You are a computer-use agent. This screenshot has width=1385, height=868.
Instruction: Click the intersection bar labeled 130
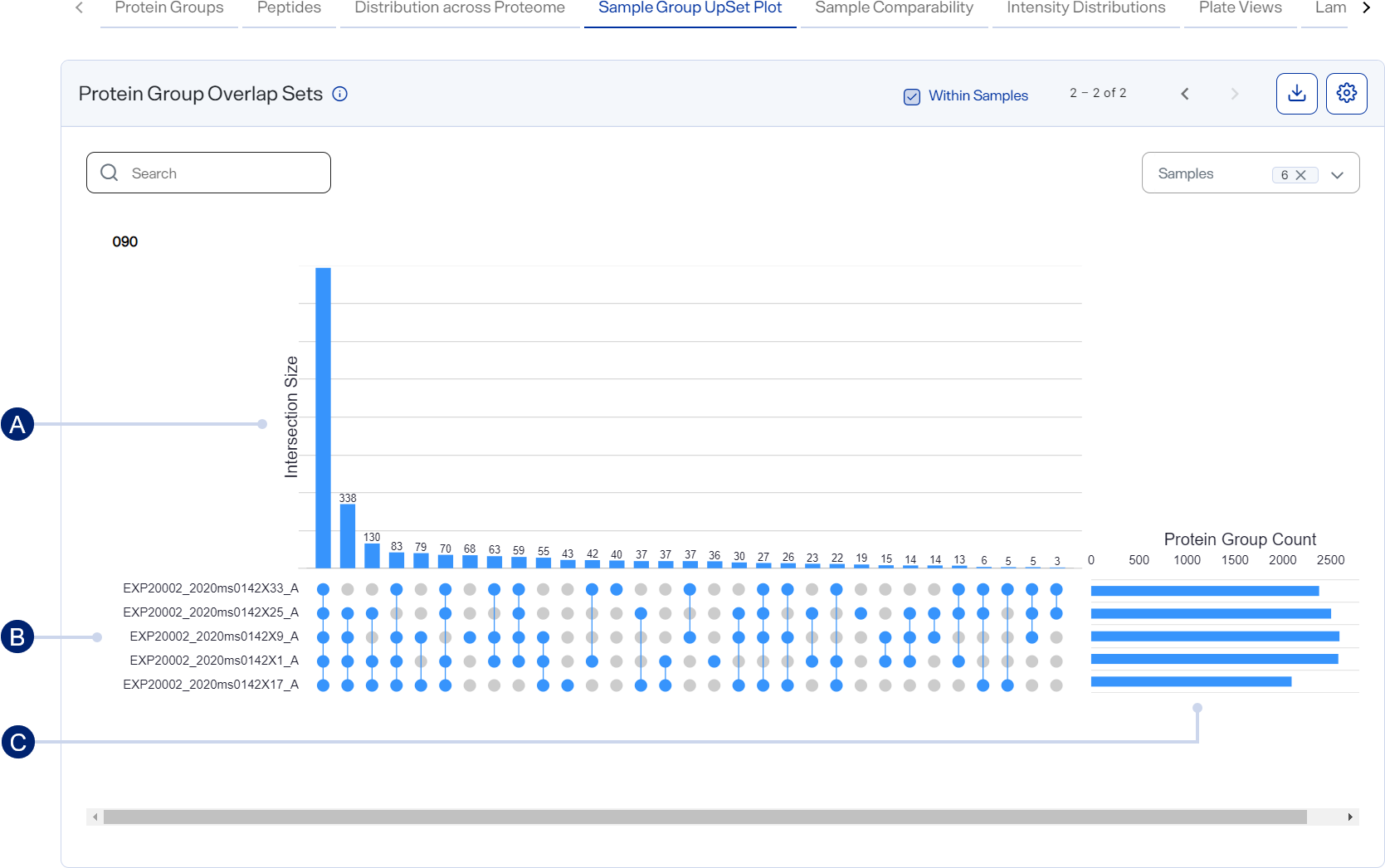tap(372, 556)
